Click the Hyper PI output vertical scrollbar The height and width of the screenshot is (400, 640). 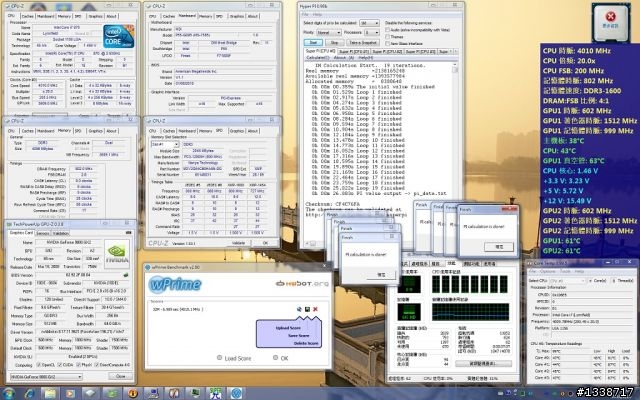pos(455,129)
